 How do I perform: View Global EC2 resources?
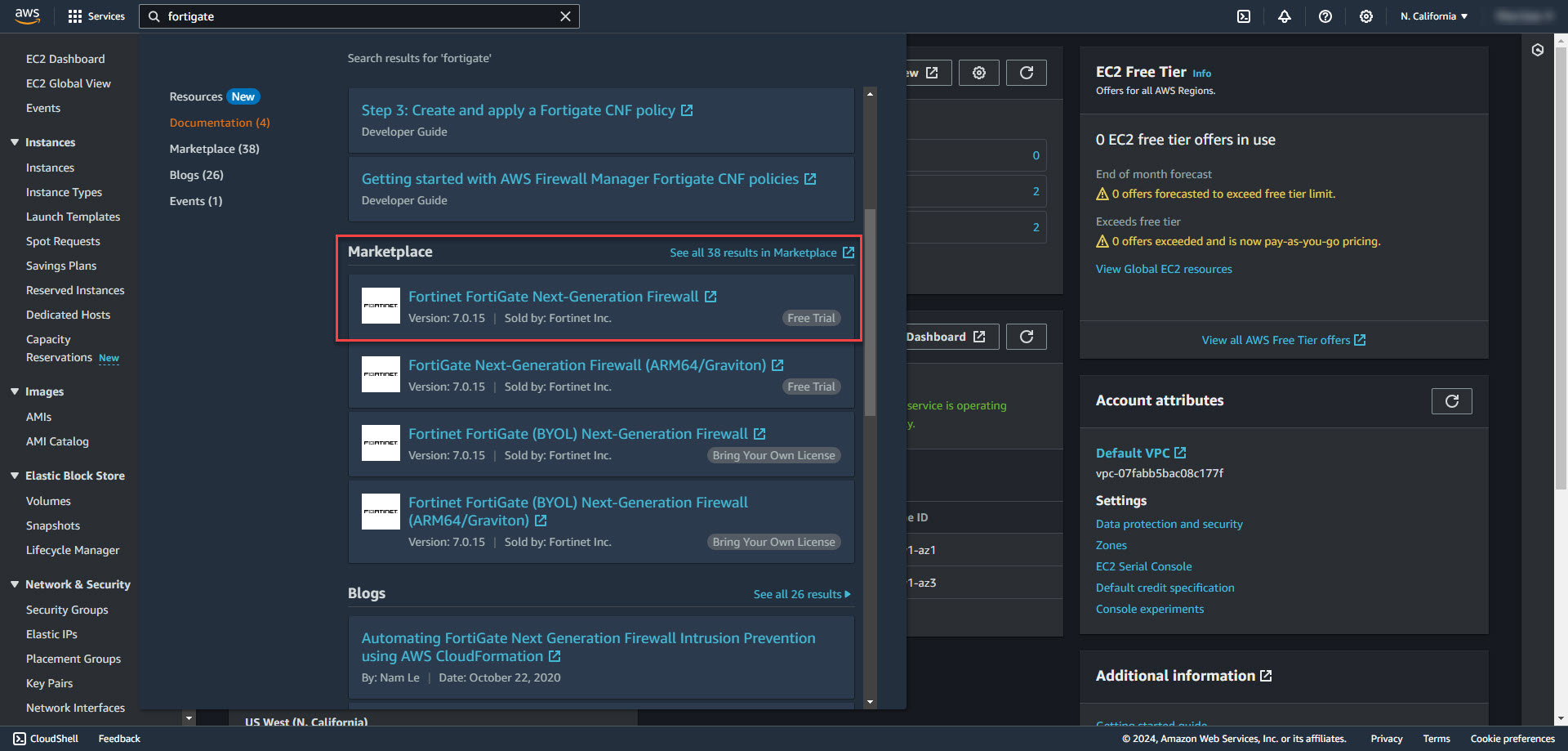click(1164, 269)
